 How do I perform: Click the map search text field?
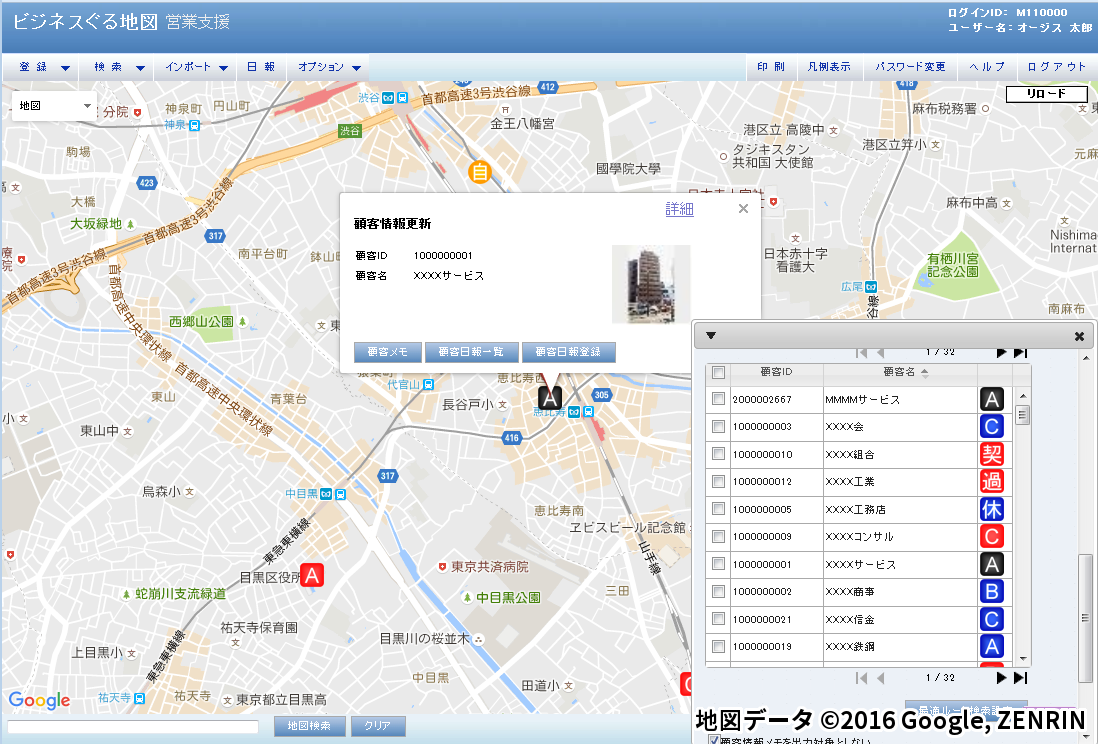tap(133, 726)
